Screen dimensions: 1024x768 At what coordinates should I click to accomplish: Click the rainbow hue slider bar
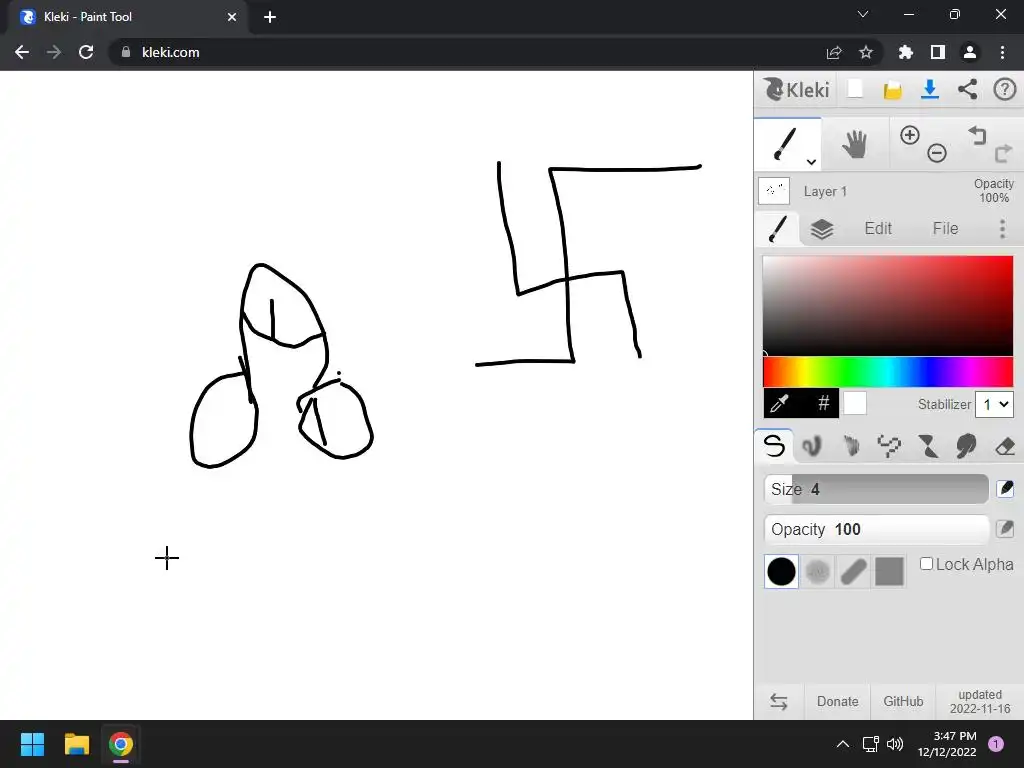tap(888, 372)
